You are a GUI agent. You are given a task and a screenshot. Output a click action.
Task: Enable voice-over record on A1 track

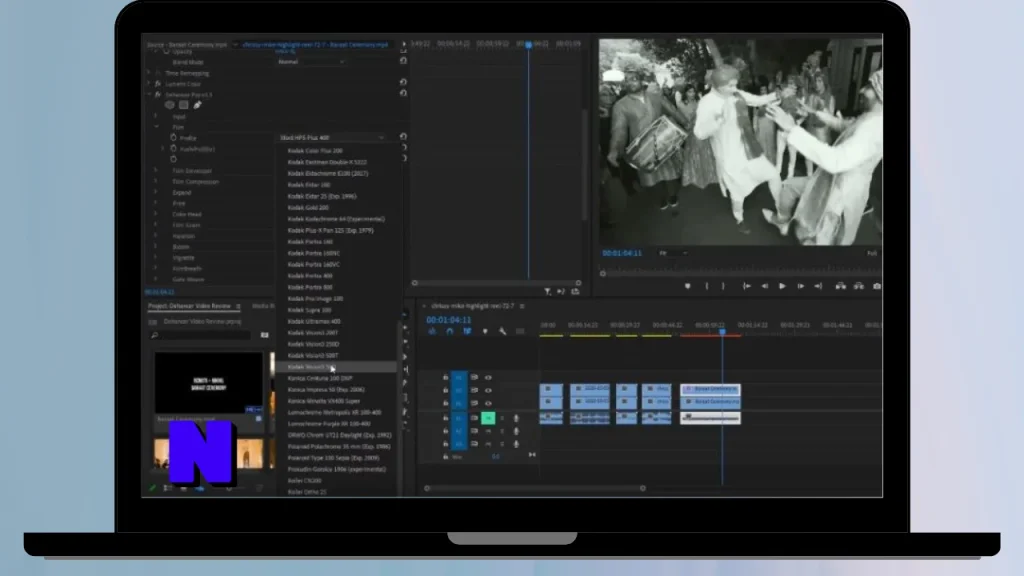(516, 418)
